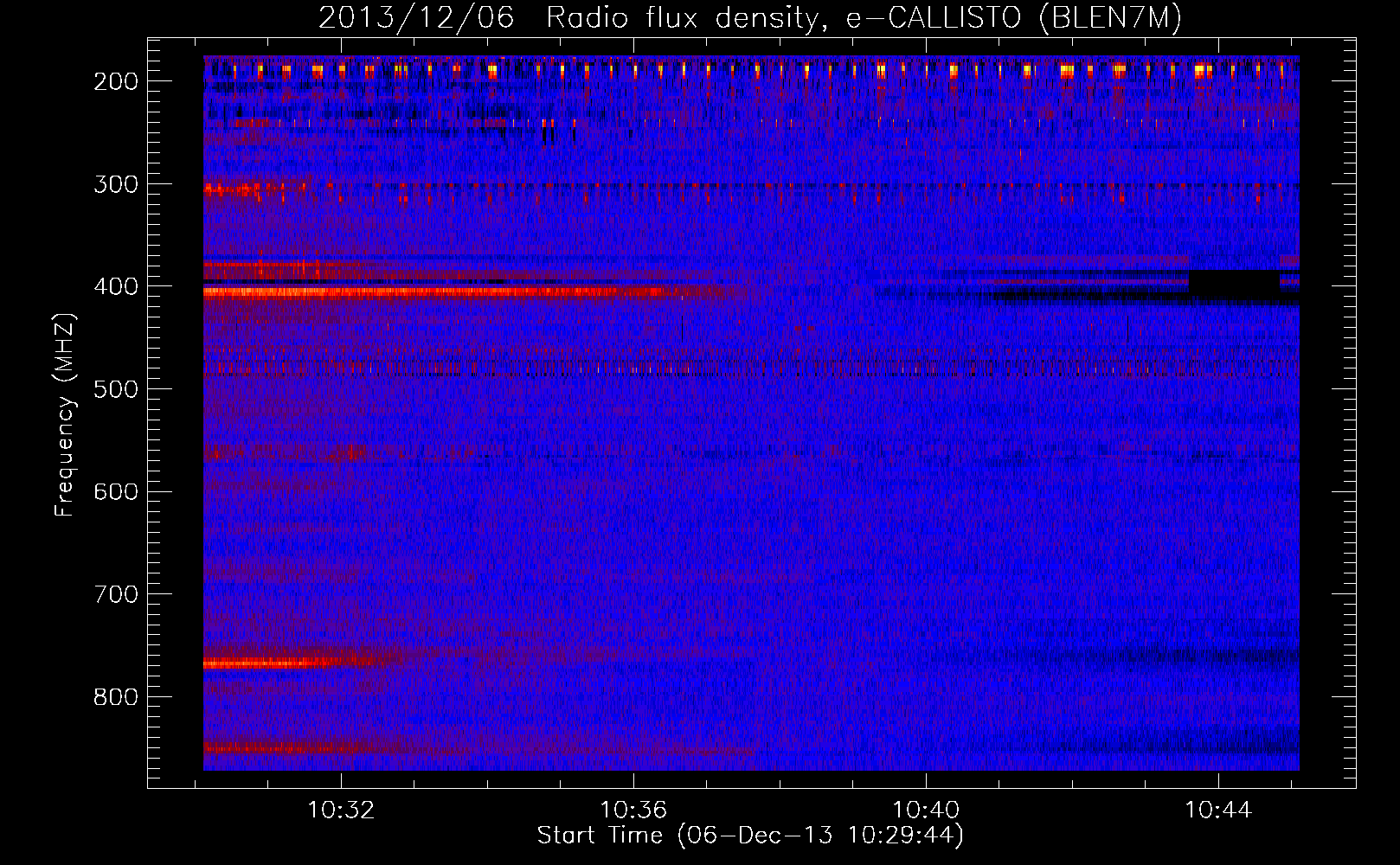1400x865 pixels.
Task: Click the 10:40 time tick label
Action: pos(926,811)
